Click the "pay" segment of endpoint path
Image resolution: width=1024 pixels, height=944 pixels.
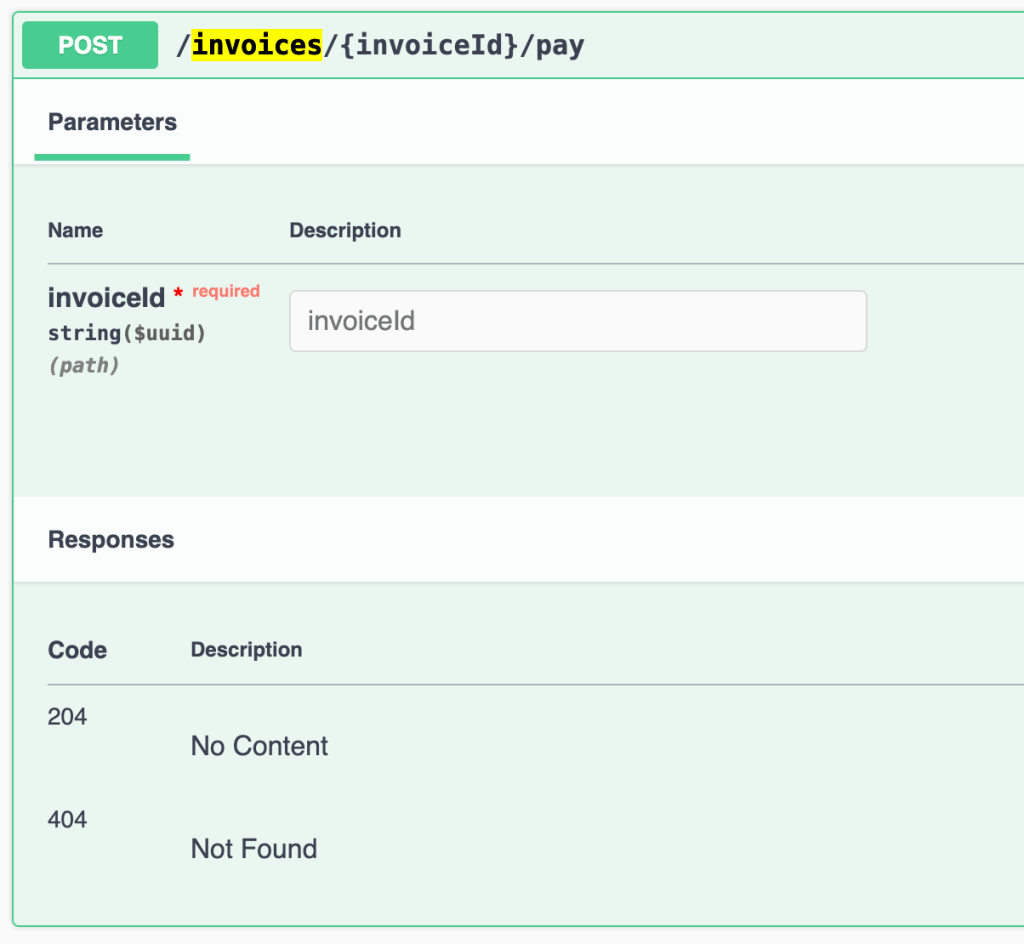(x=560, y=45)
